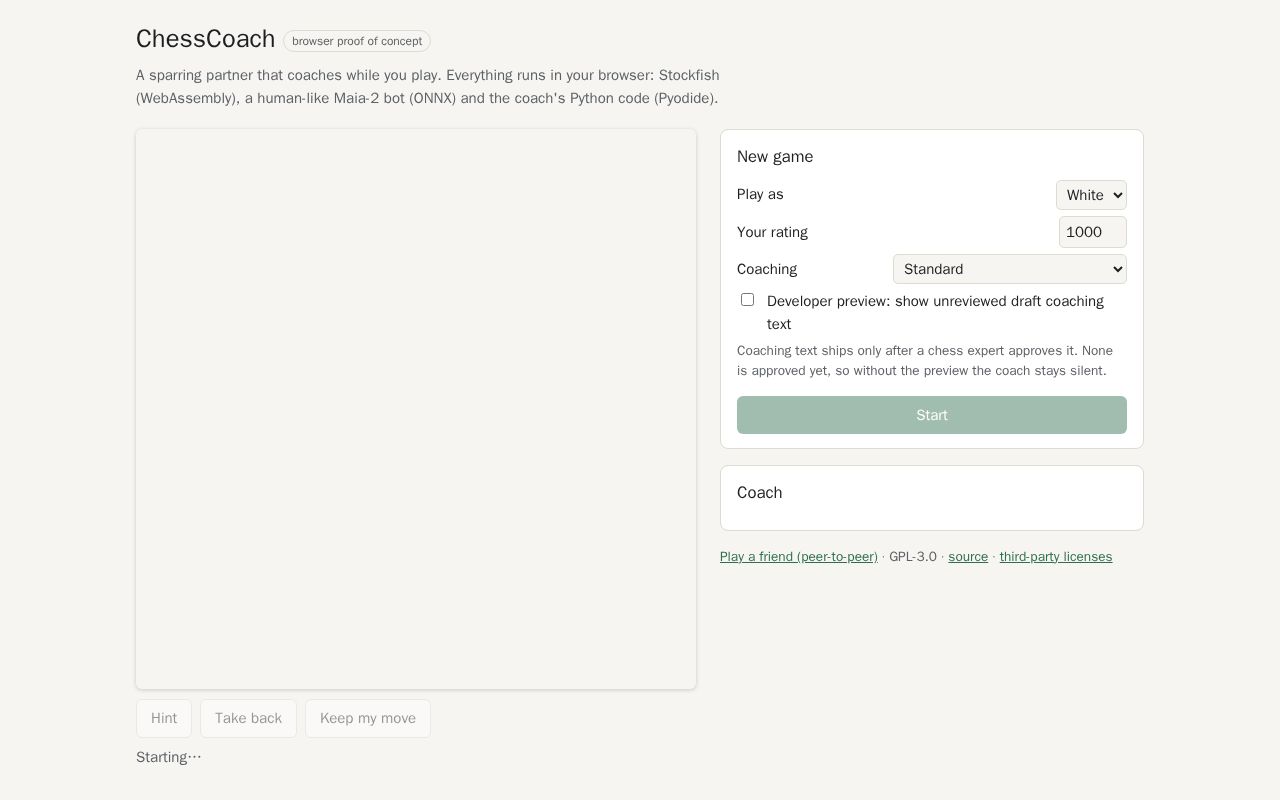1280x800 pixels.
Task: Click the Developer preview label text
Action: point(936,313)
